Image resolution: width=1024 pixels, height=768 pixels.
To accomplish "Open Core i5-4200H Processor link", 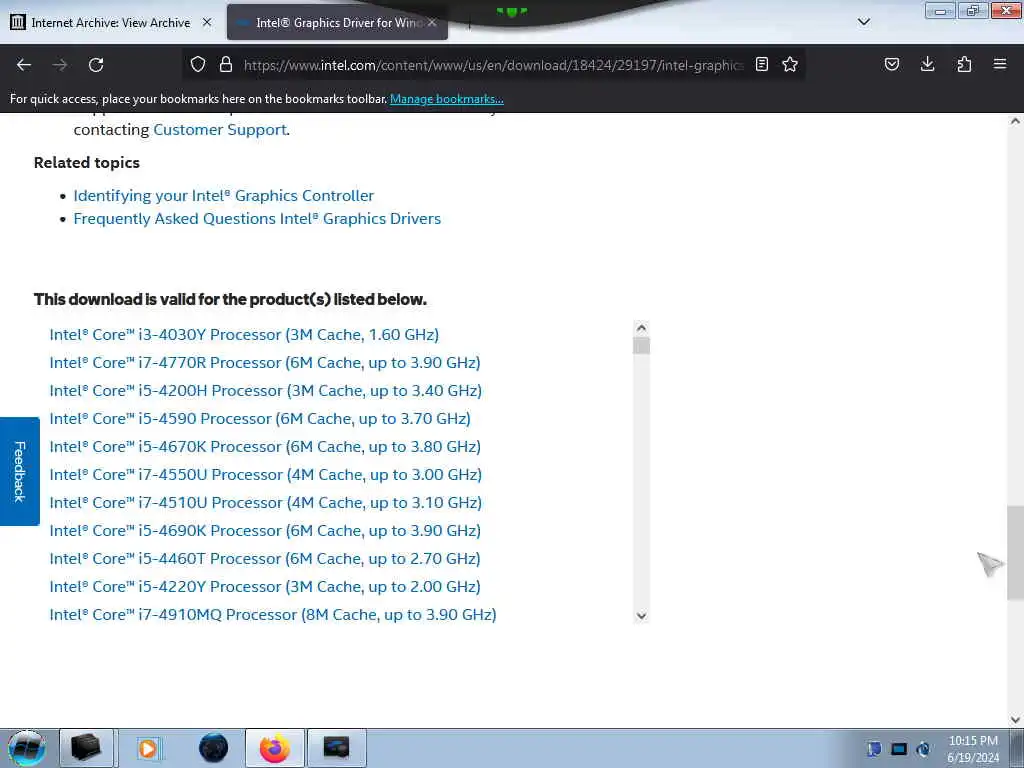I will [266, 391].
